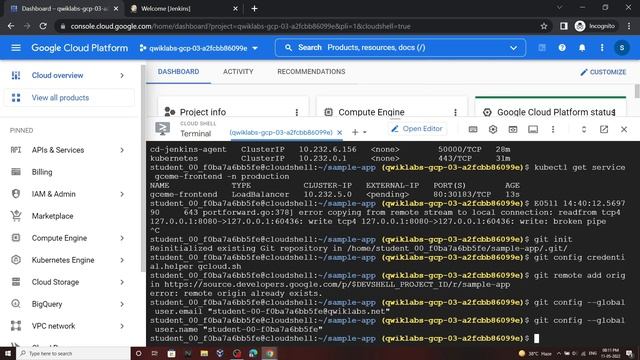Expand the search bar dropdown arrow

(513, 48)
